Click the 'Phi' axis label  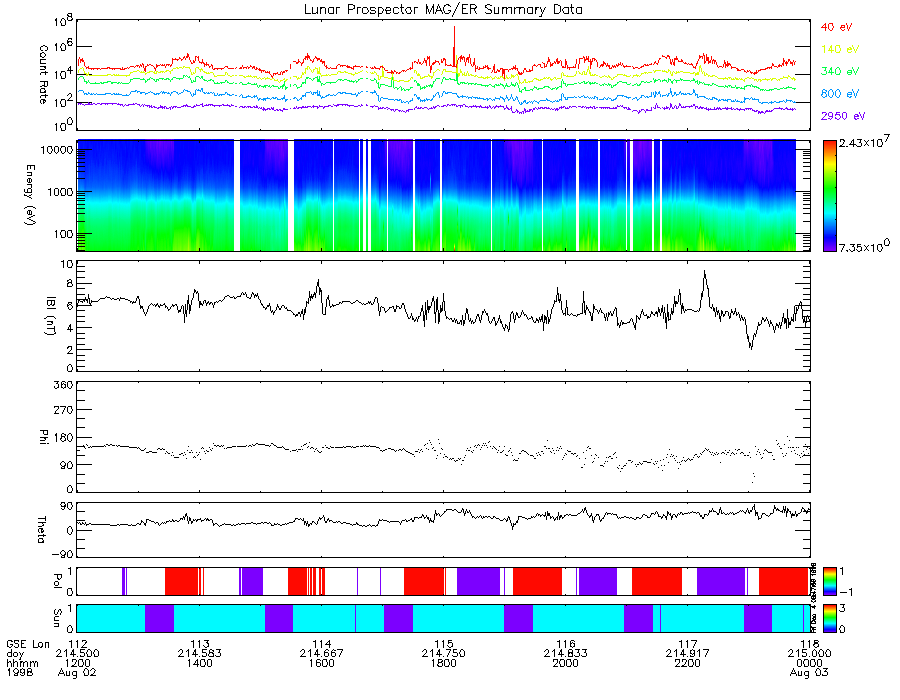pos(43,437)
